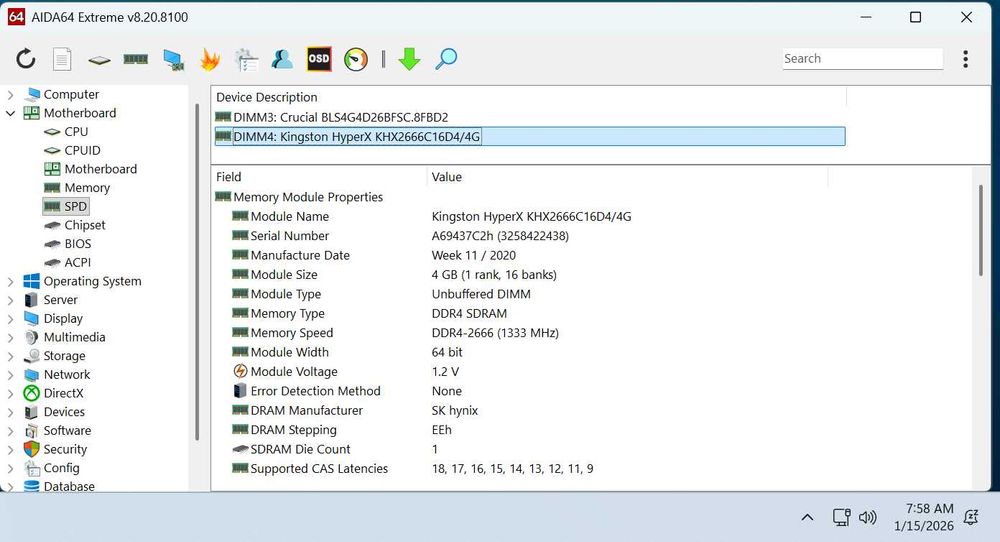Click the magnifier search icon
Image resolution: width=1000 pixels, height=542 pixels.
tap(446, 59)
